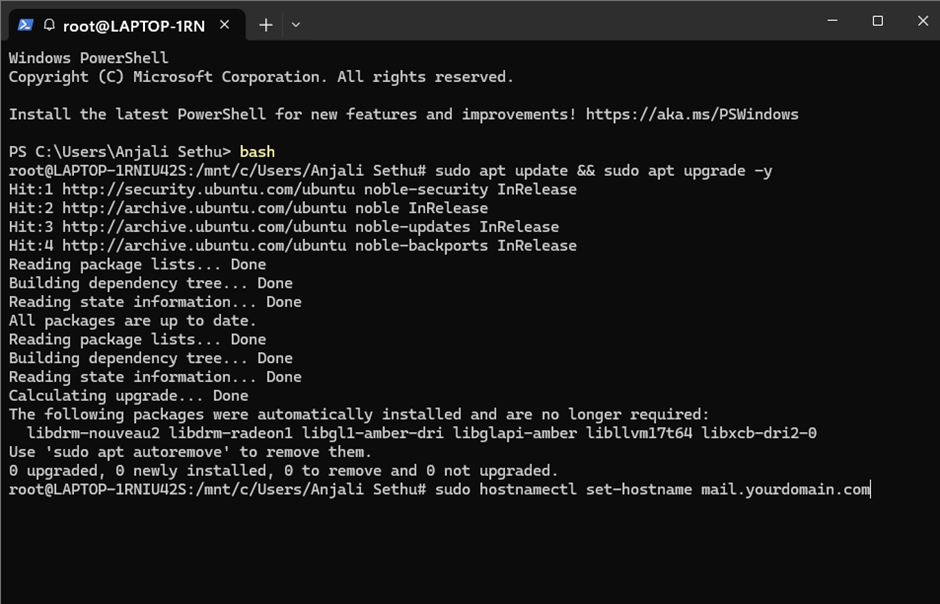Expand the new tab profile dropdown

(x=296, y=25)
